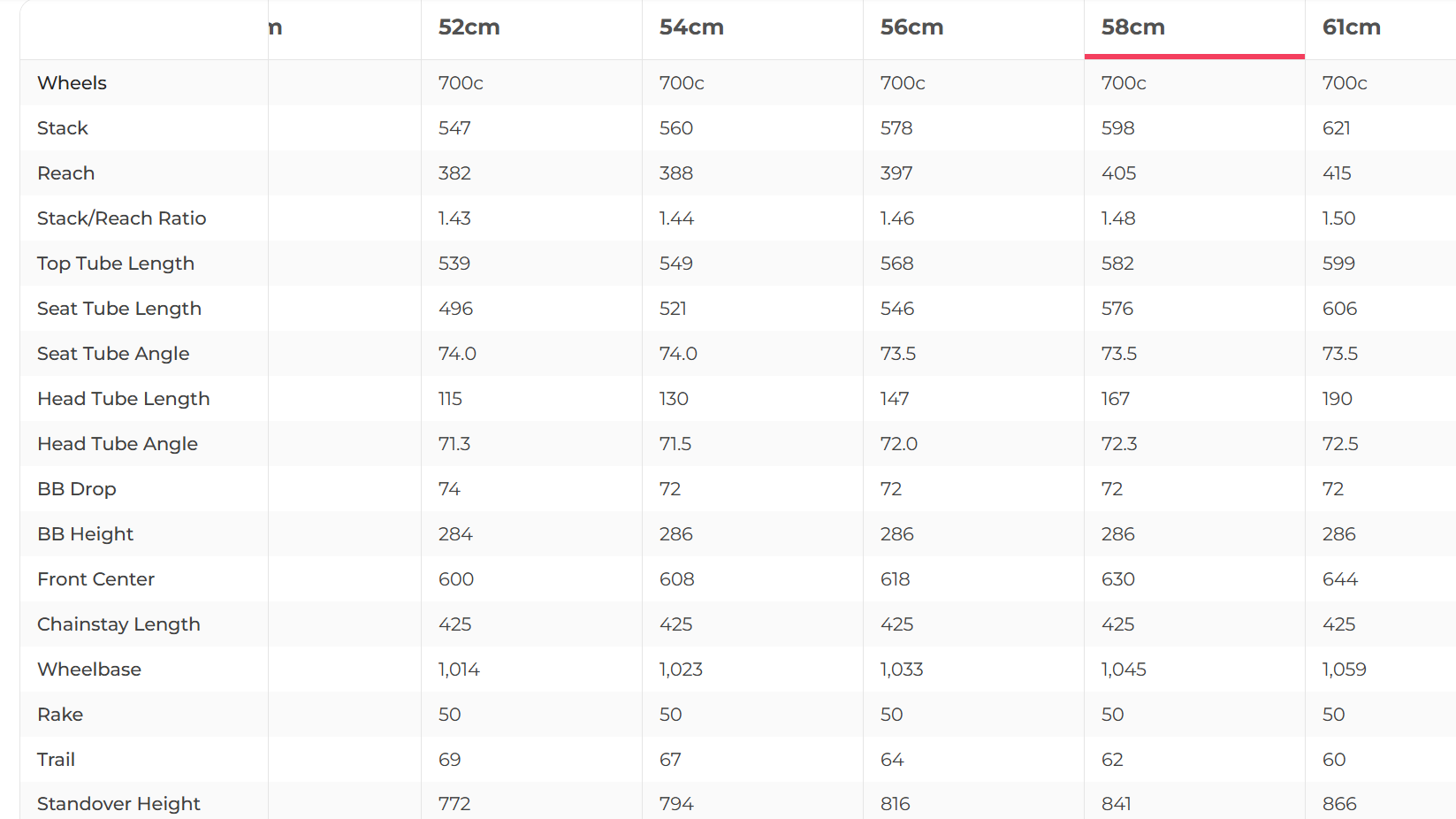Click the highlighted 58cm column header

(x=1132, y=27)
